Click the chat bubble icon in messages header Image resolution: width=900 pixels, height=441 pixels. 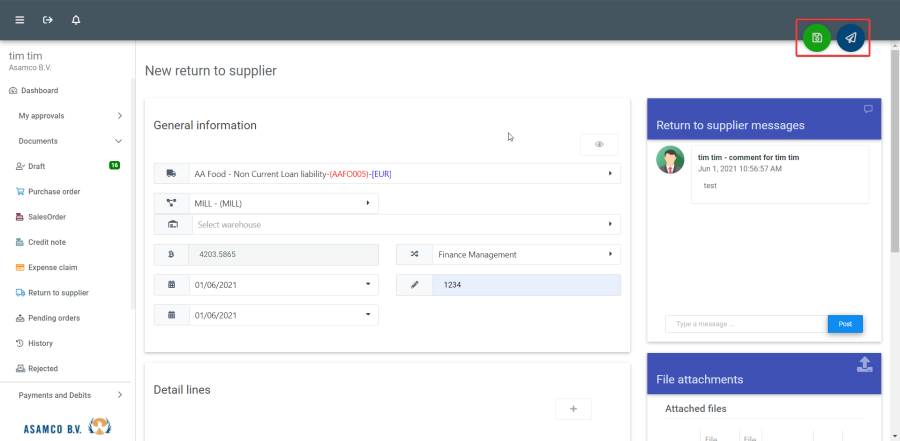[868, 109]
